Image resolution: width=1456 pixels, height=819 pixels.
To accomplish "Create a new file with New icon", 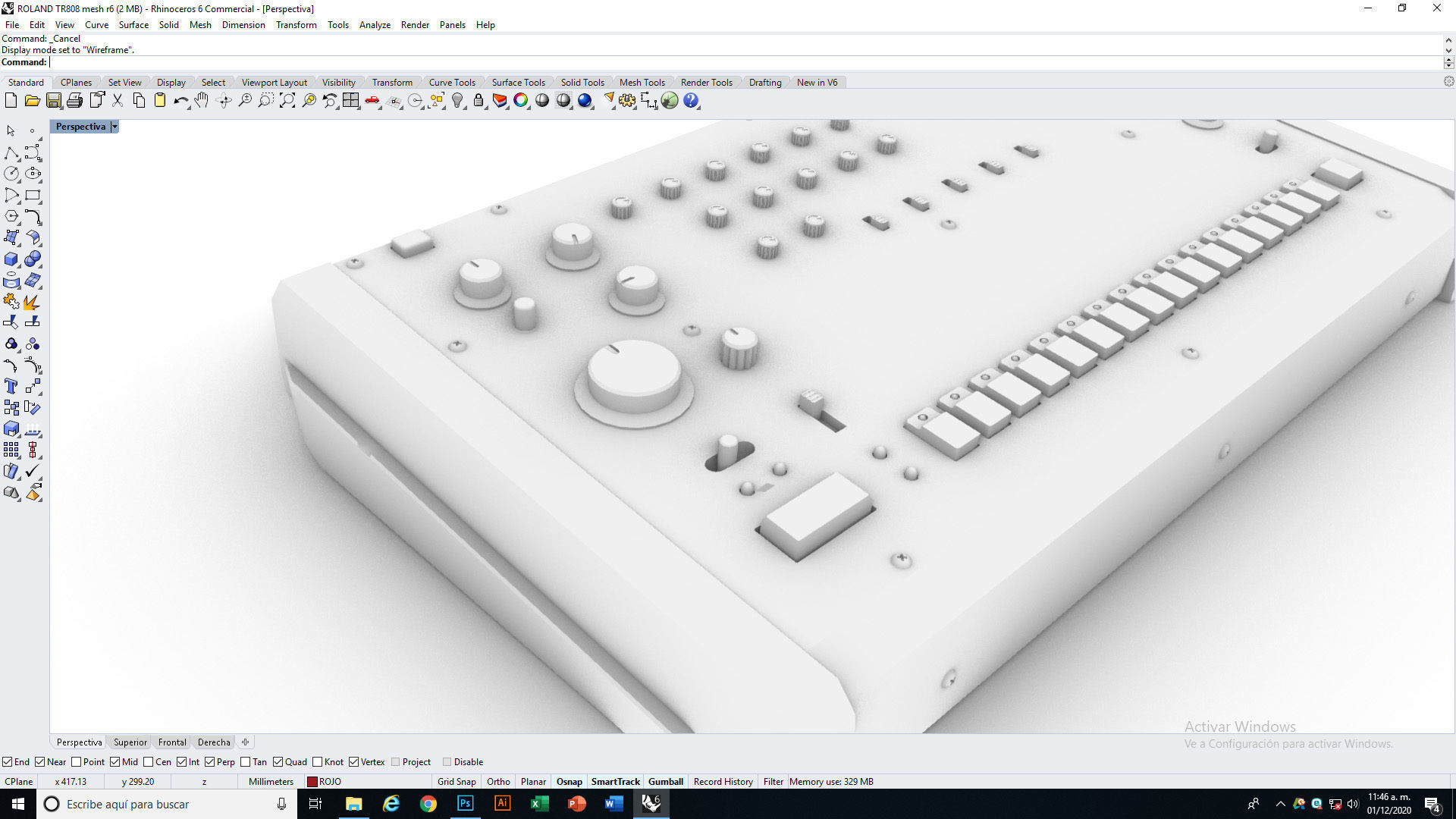I will [11, 101].
